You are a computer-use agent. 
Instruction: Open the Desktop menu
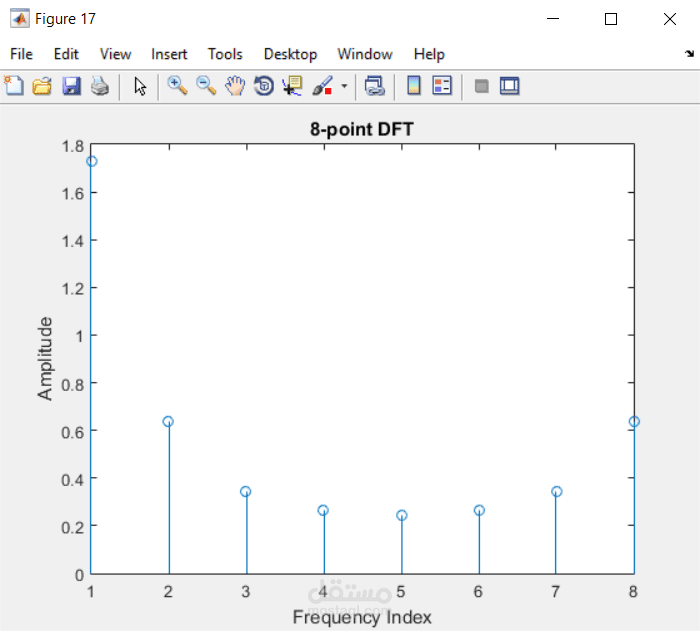click(291, 54)
